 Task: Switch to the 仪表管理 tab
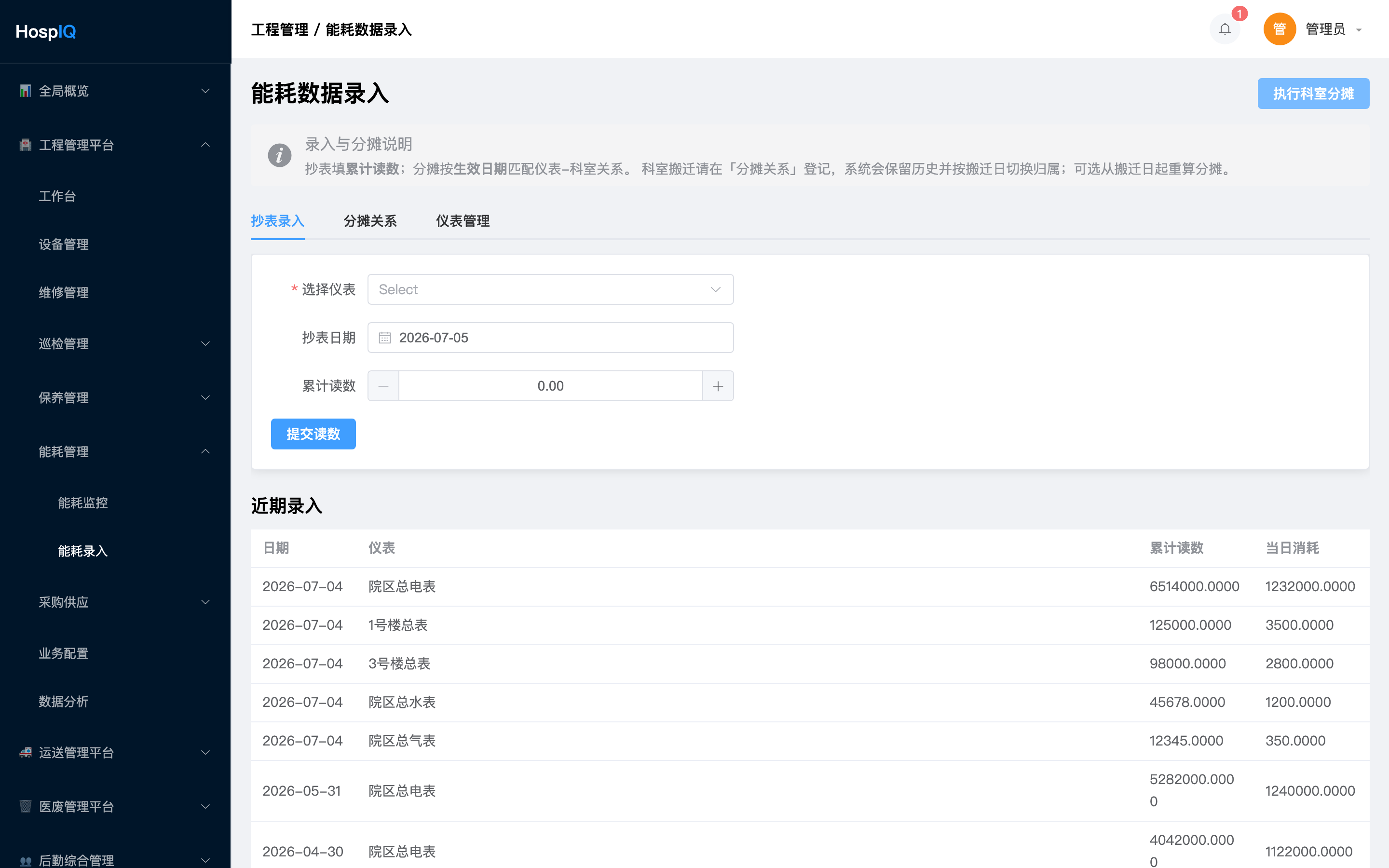click(463, 221)
